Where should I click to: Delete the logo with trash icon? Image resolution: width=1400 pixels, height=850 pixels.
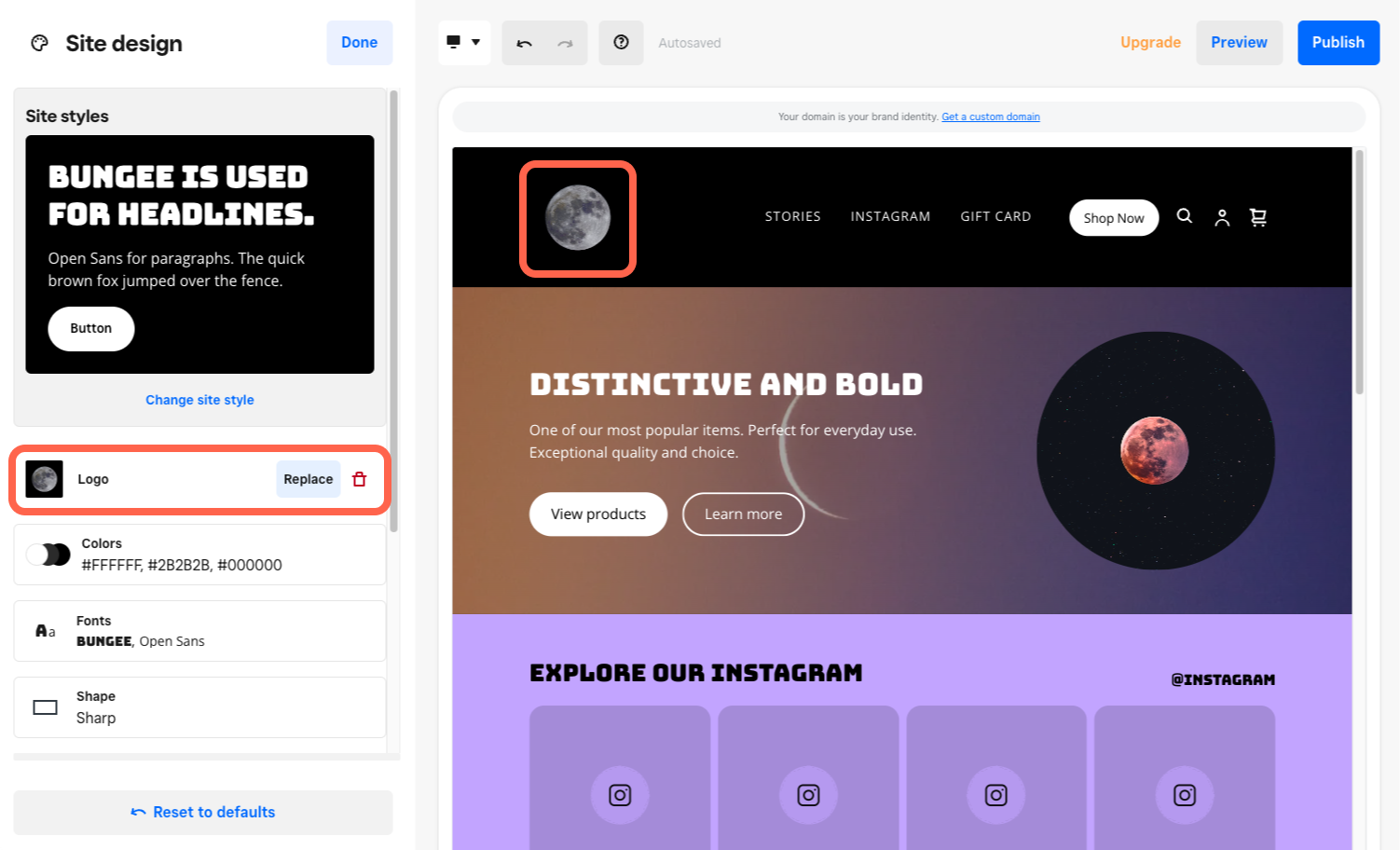[360, 479]
